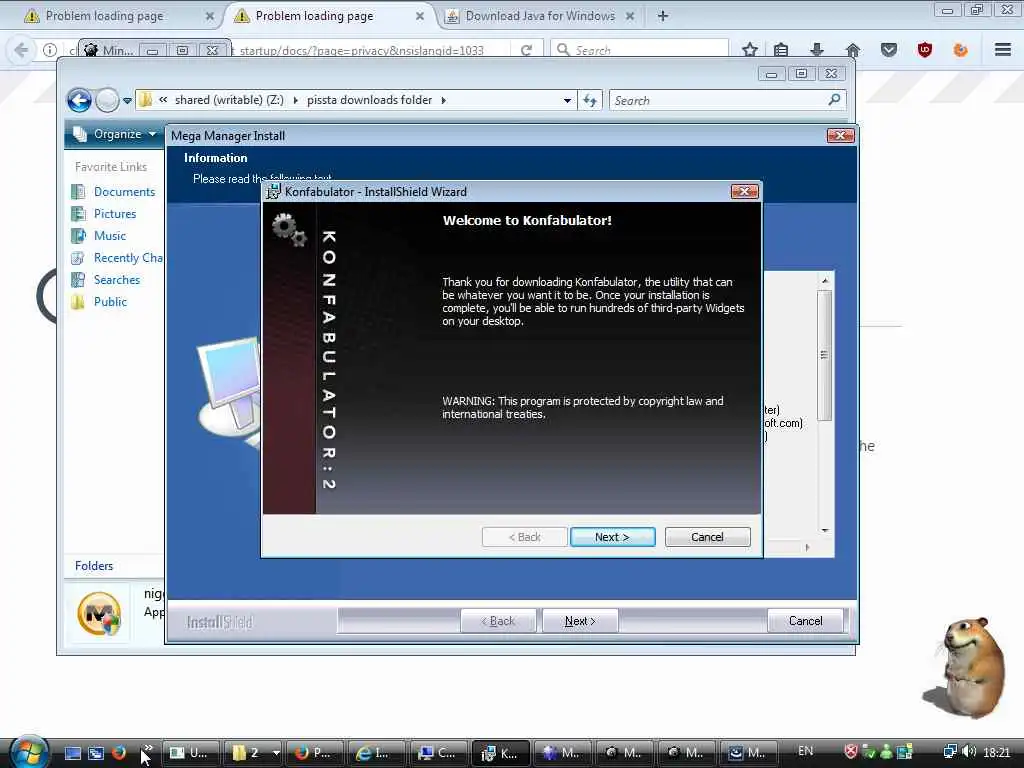Viewport: 1024px width, 768px height.
Task: Click the clock showing 18:21
Action: pyautogui.click(x=997, y=752)
